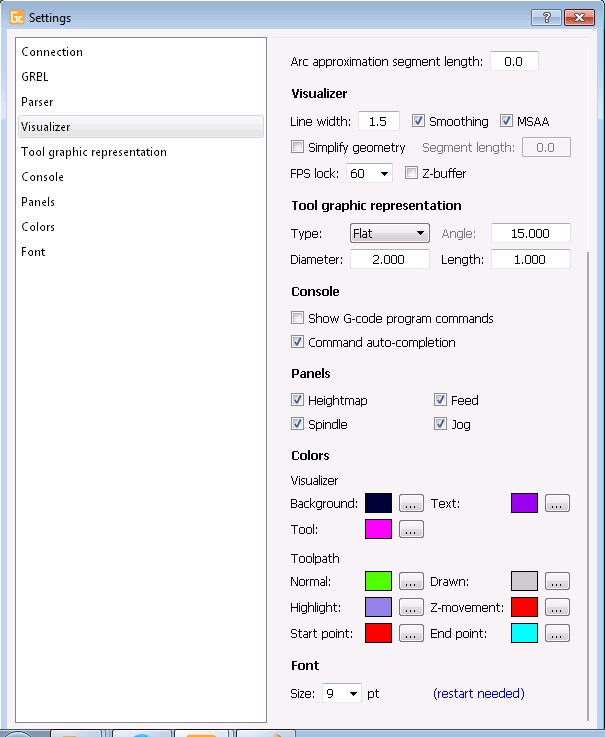Click the Line width input field
This screenshot has height=737, width=605.
click(378, 121)
